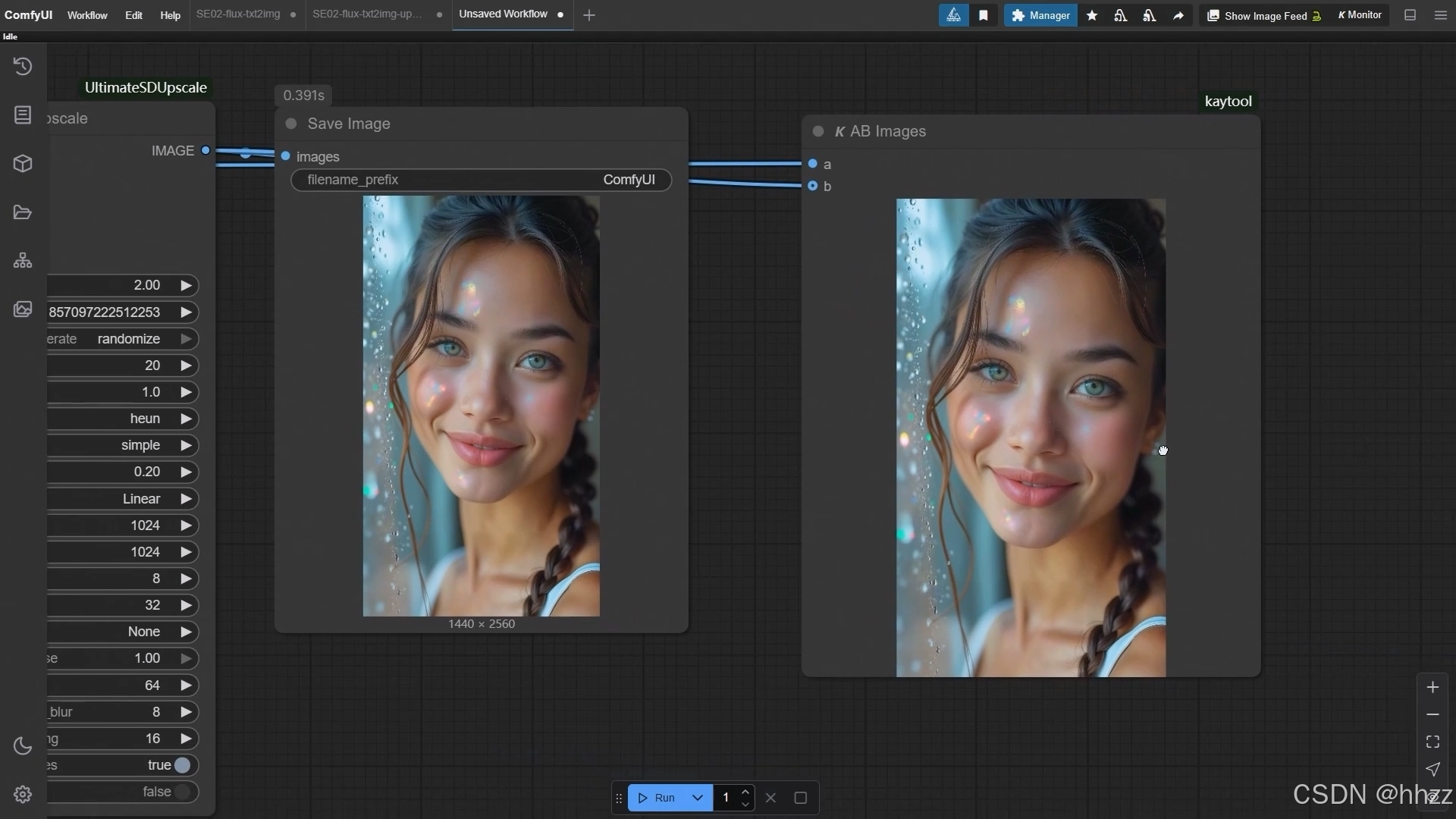Click the share arrow icon in top bar

pyautogui.click(x=1178, y=15)
